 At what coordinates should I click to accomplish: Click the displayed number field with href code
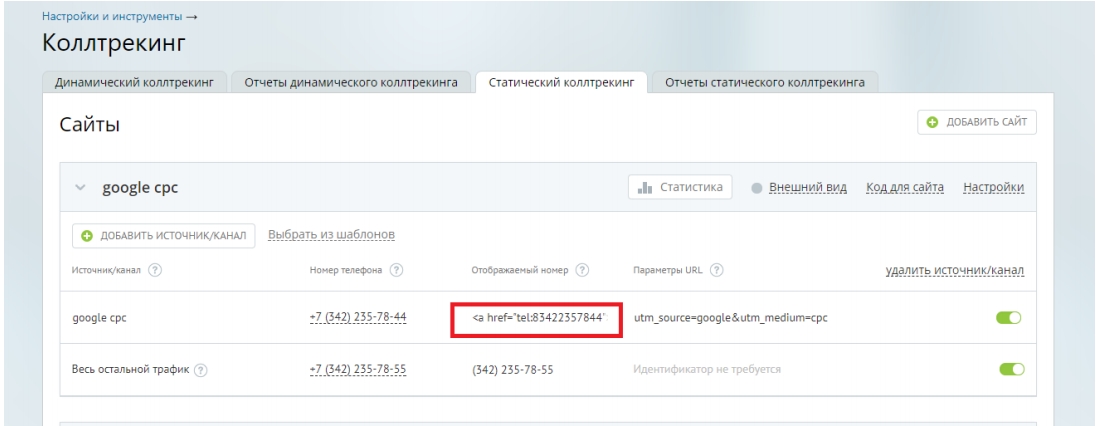click(x=538, y=319)
